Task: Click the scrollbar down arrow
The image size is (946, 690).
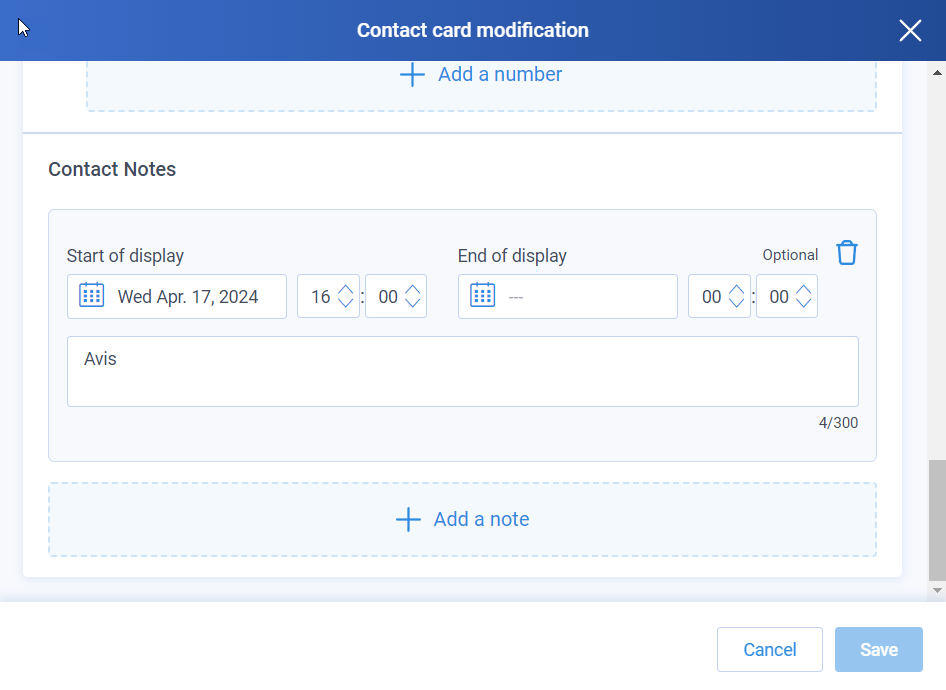Action: [x=937, y=590]
